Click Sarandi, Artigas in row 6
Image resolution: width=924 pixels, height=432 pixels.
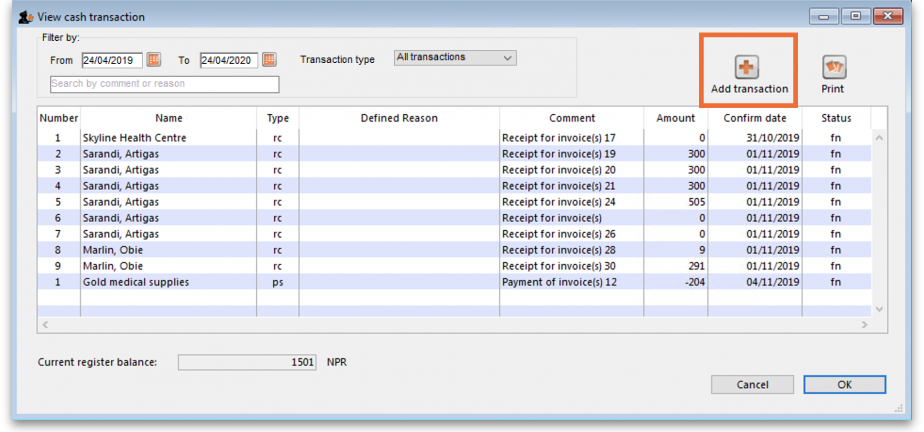[x=121, y=218]
